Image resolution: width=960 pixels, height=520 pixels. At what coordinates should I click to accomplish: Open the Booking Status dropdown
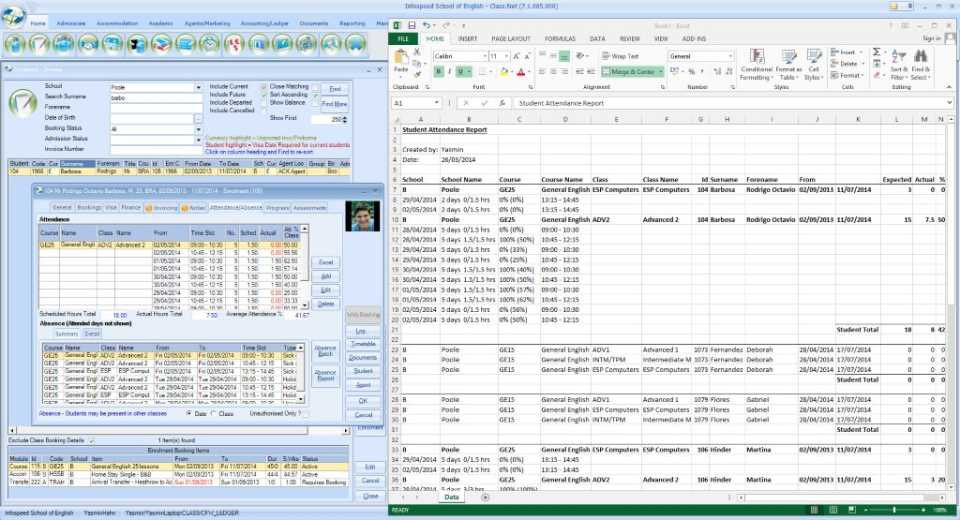coord(200,129)
